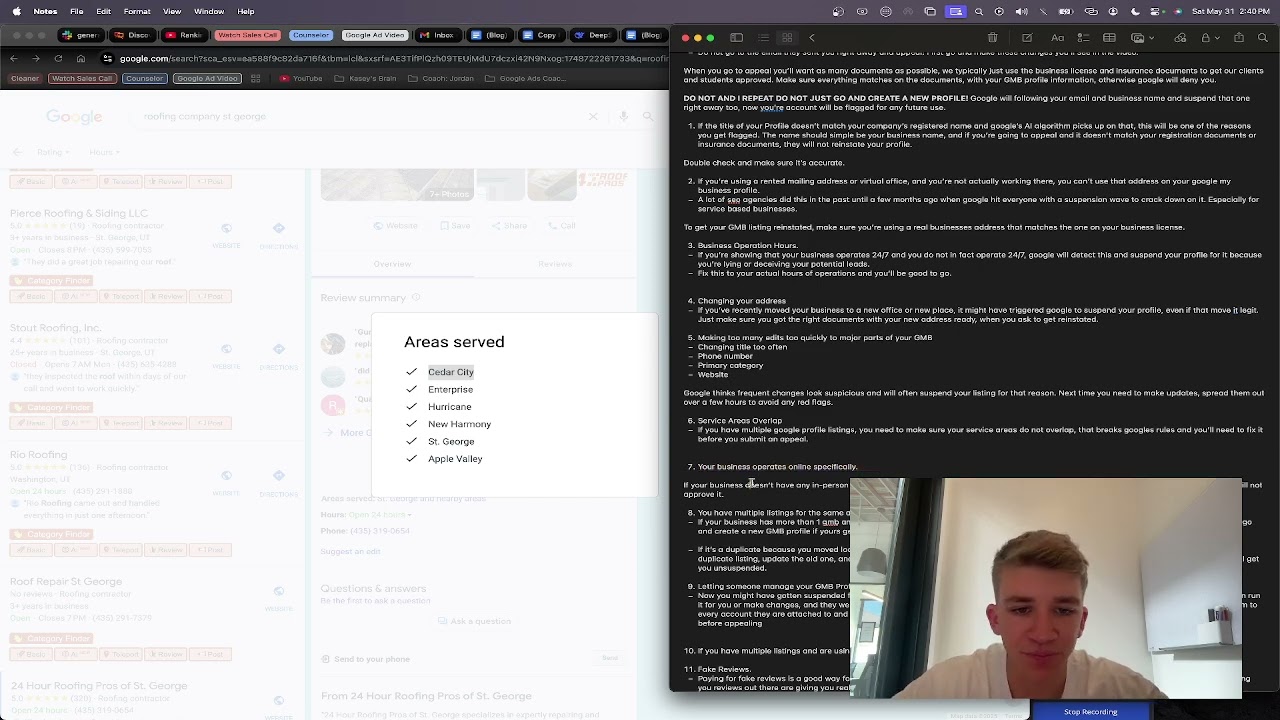Viewport: 1280px width, 720px height.
Task: Open the Stout Roofing, Inc. listing
Action: click(56, 328)
